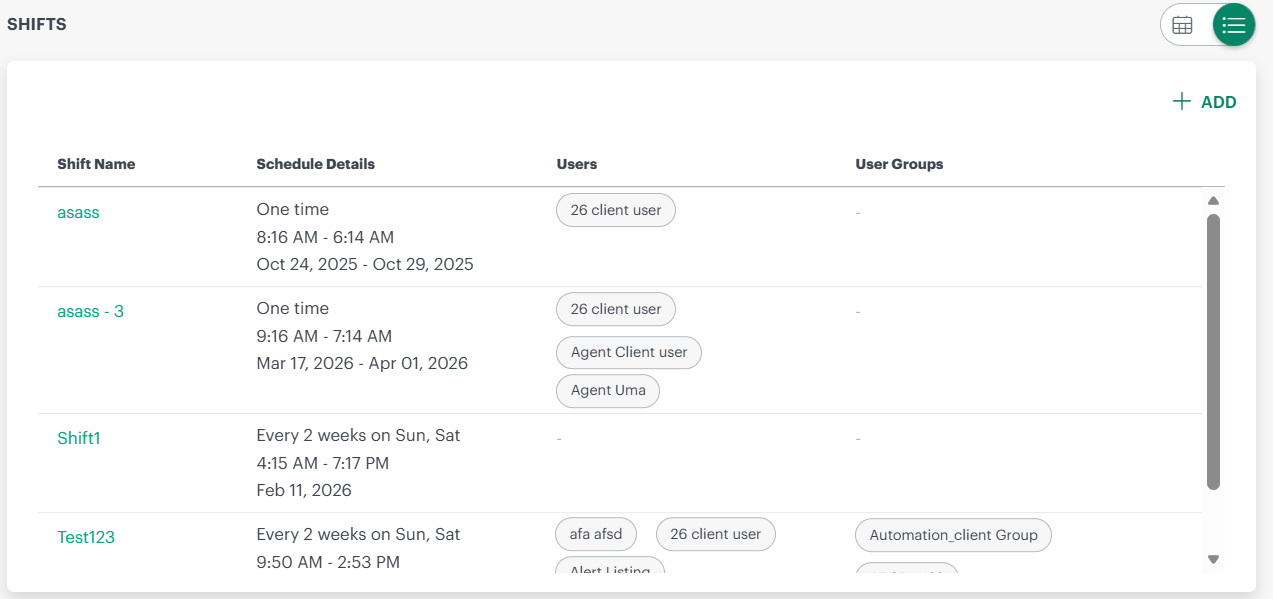Switch to calendar grid view
The width and height of the screenshot is (1273, 599).
[1182, 25]
